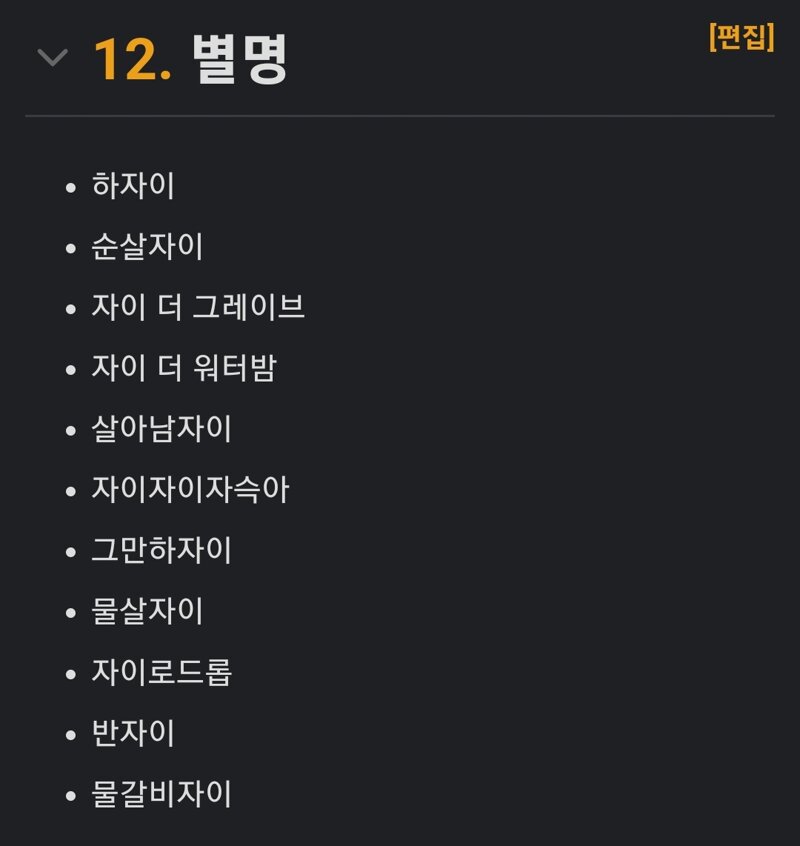Image resolution: width=800 pixels, height=846 pixels.
Task: Collapse the 별명 section using the chevron
Action: (x=52, y=59)
